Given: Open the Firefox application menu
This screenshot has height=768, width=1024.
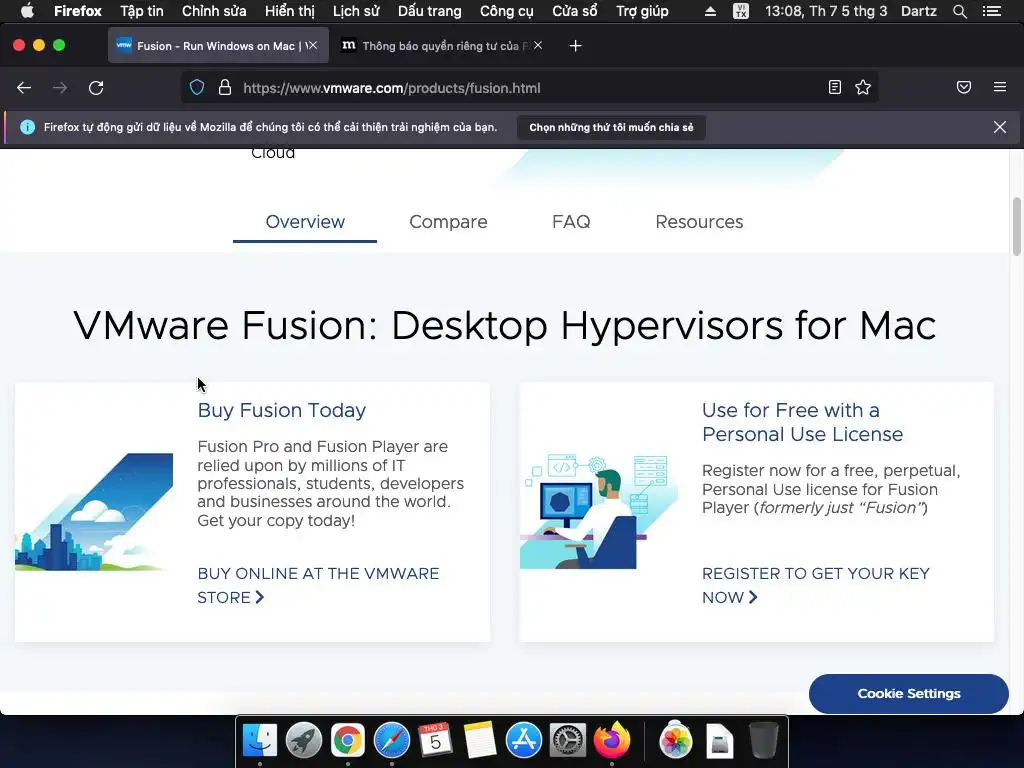Looking at the screenshot, I should (78, 11).
